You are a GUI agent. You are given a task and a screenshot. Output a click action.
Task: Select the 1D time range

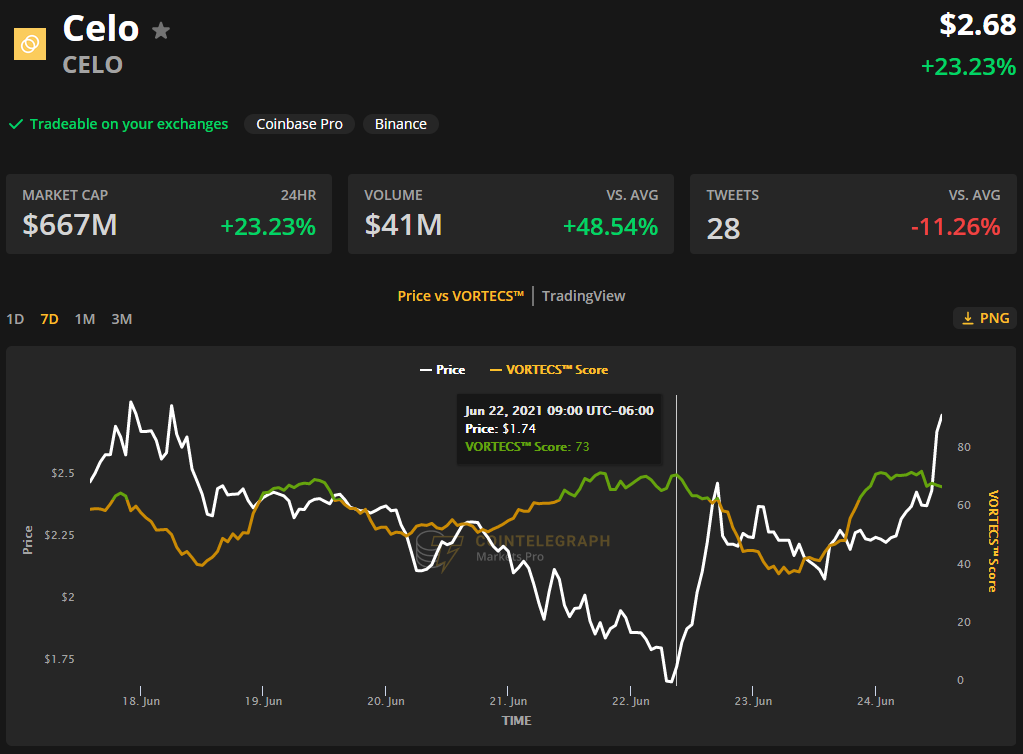click(15, 319)
